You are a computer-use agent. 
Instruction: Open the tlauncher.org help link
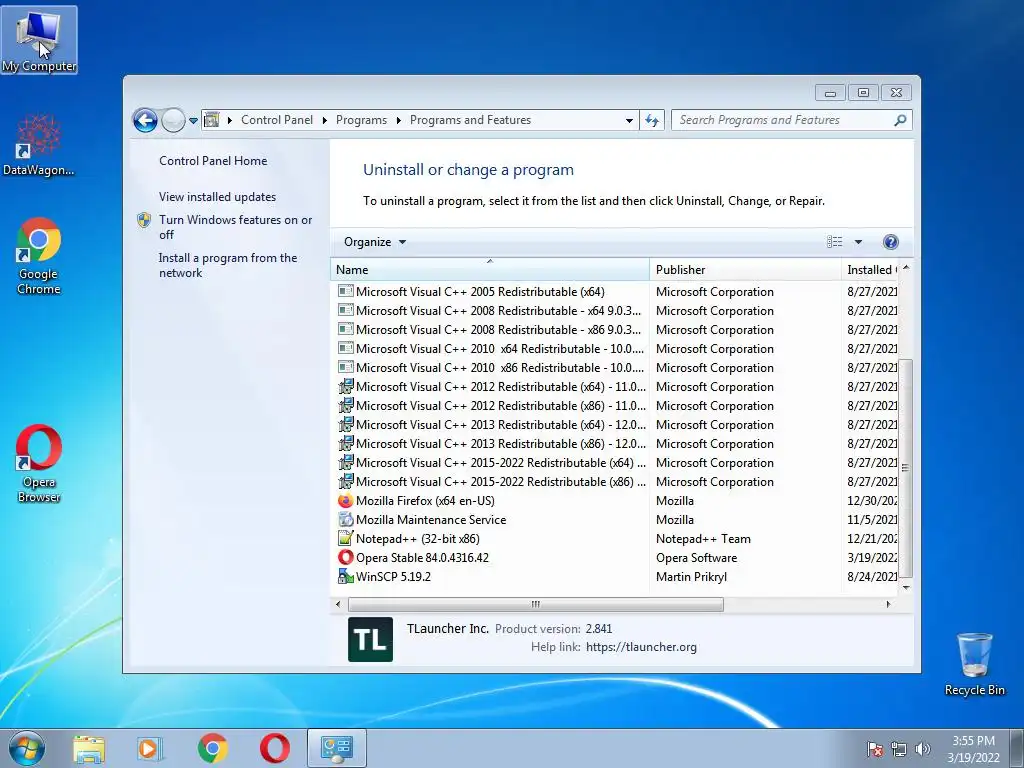(641, 647)
